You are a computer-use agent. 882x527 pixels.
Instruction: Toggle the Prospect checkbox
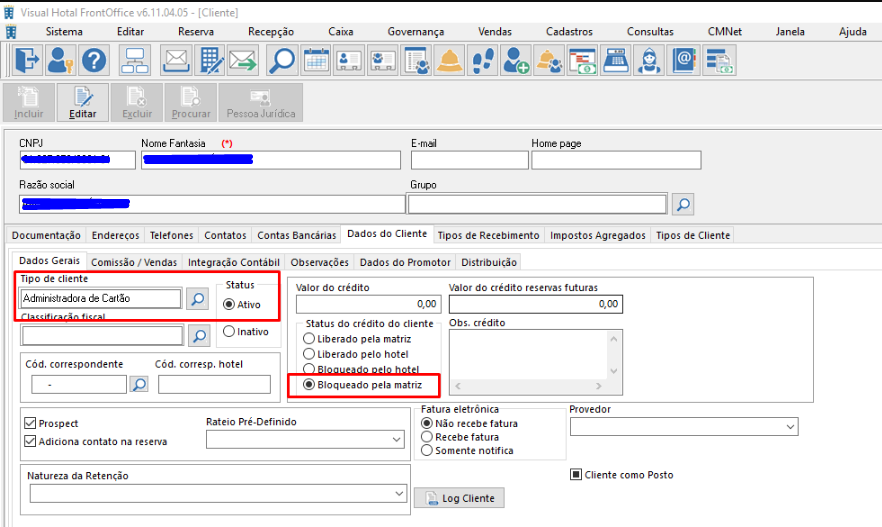click(x=30, y=423)
